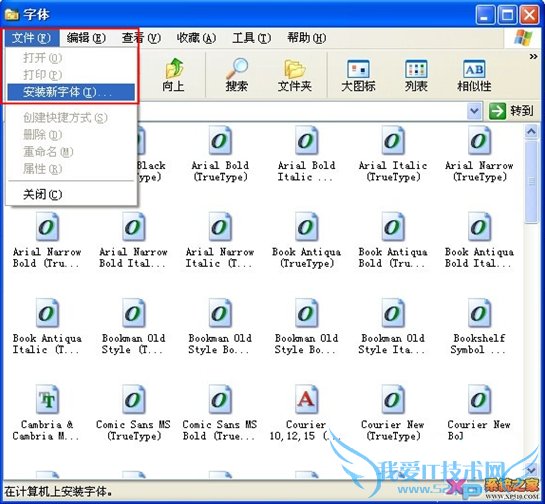Open the Edit (编辑) menu
The image size is (545, 504).
point(86,38)
